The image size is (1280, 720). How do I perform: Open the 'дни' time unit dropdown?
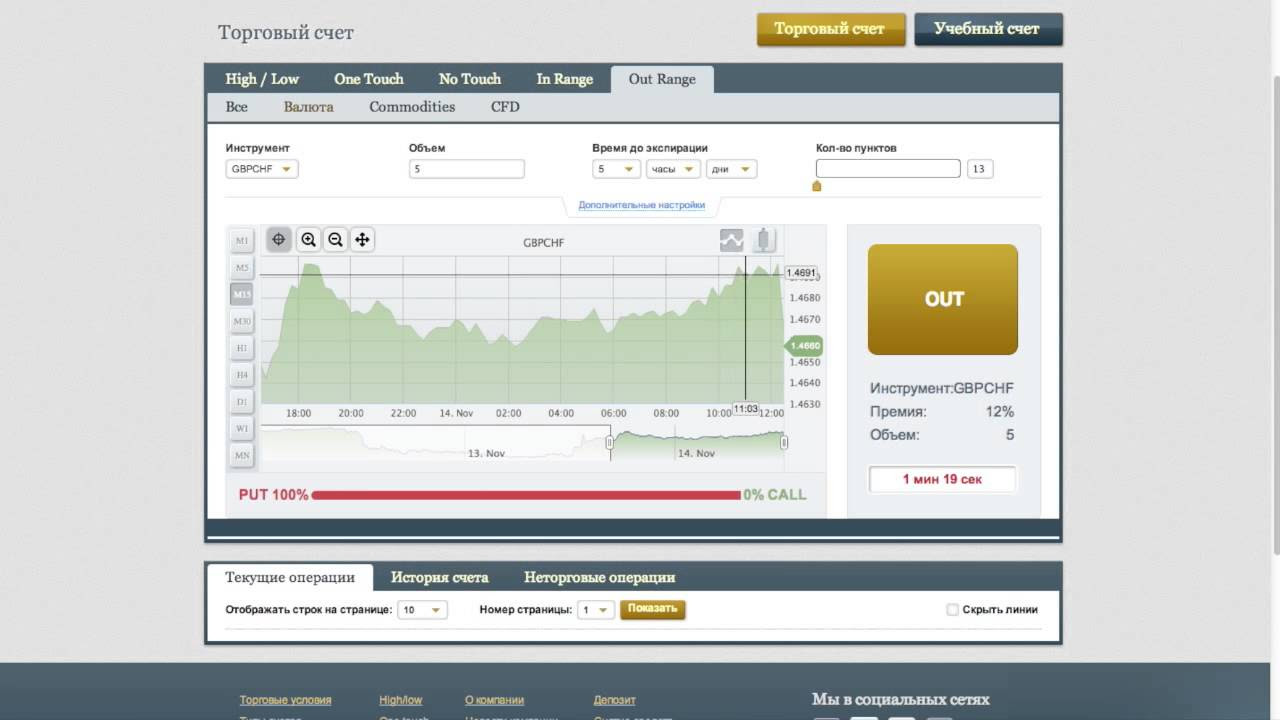(x=731, y=169)
